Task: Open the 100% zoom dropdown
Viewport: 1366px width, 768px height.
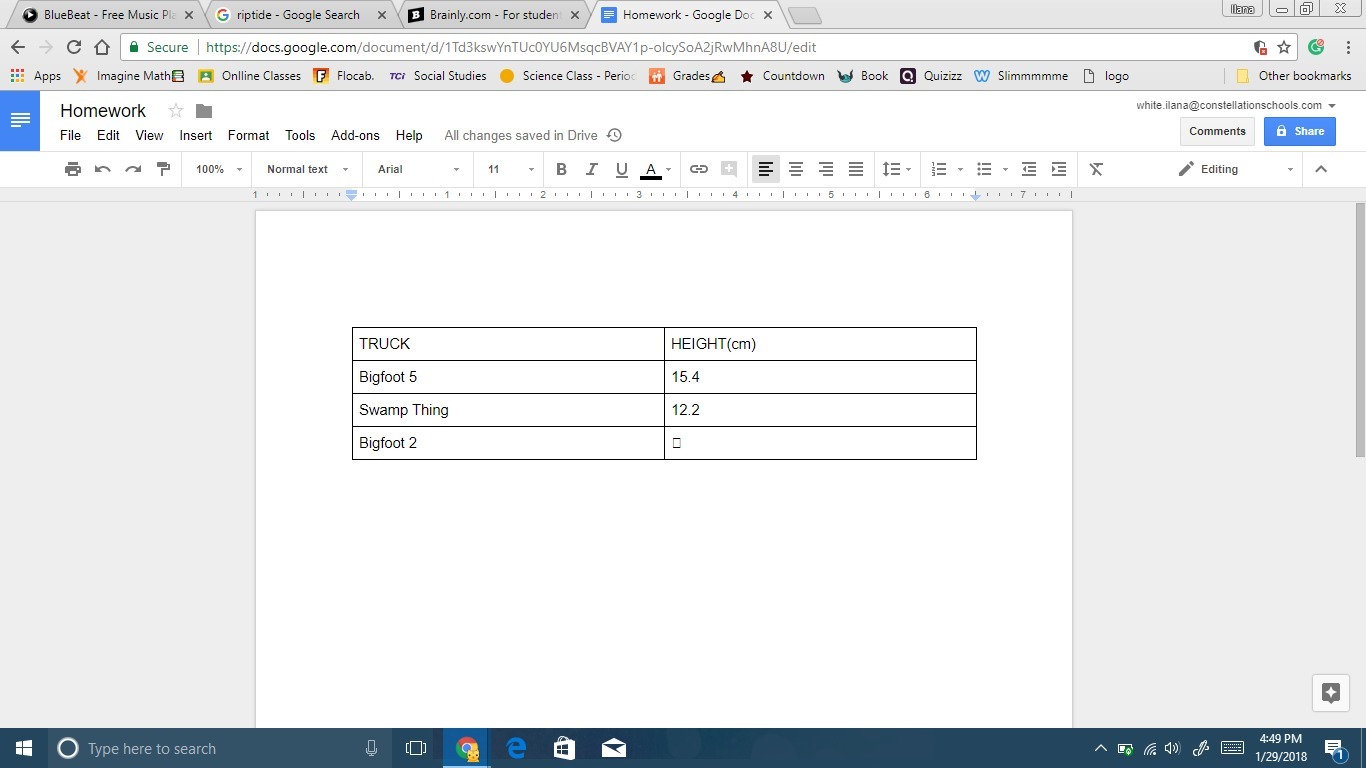Action: (x=219, y=169)
